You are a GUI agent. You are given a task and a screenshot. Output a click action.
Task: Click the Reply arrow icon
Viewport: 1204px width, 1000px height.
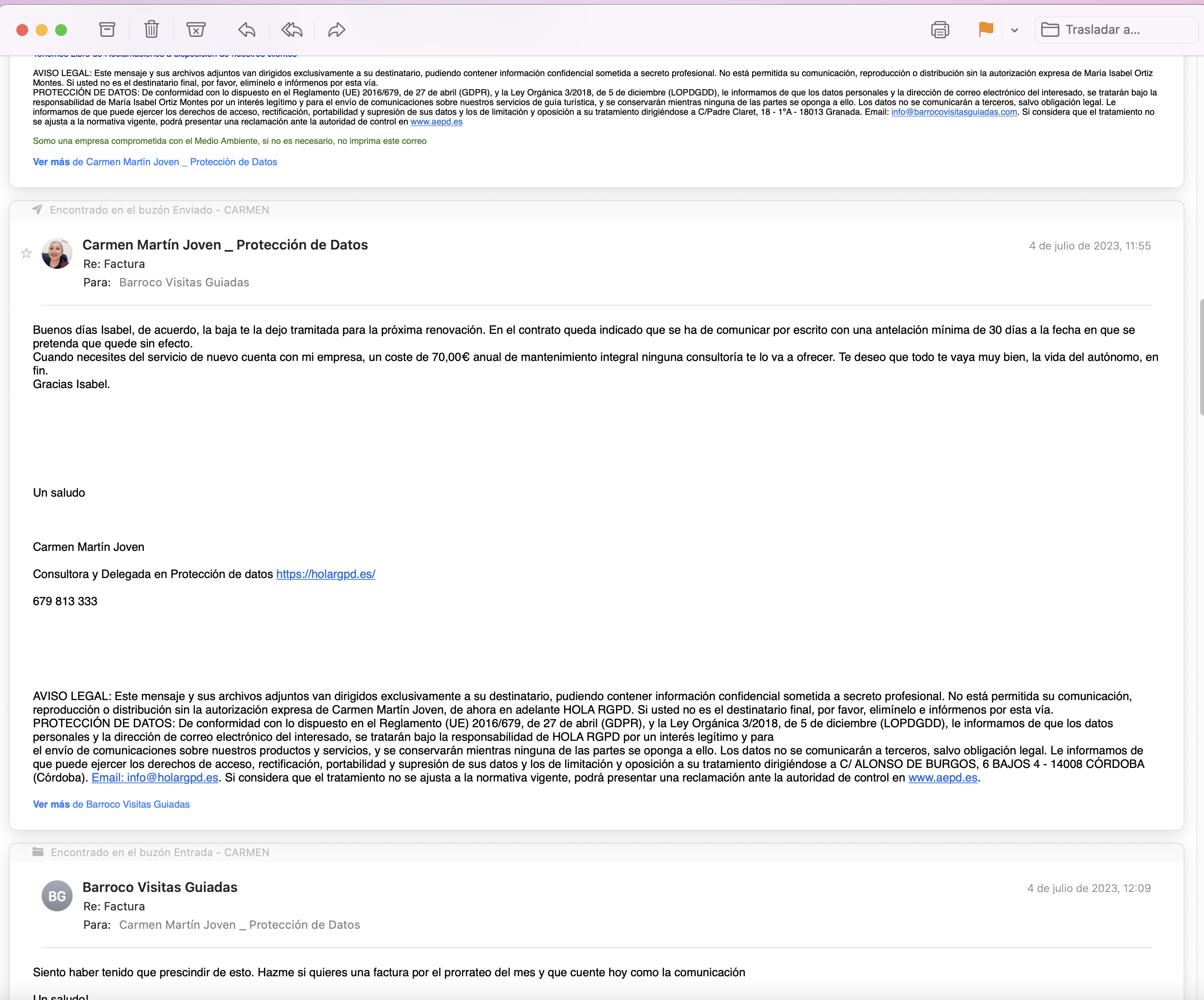click(x=247, y=30)
